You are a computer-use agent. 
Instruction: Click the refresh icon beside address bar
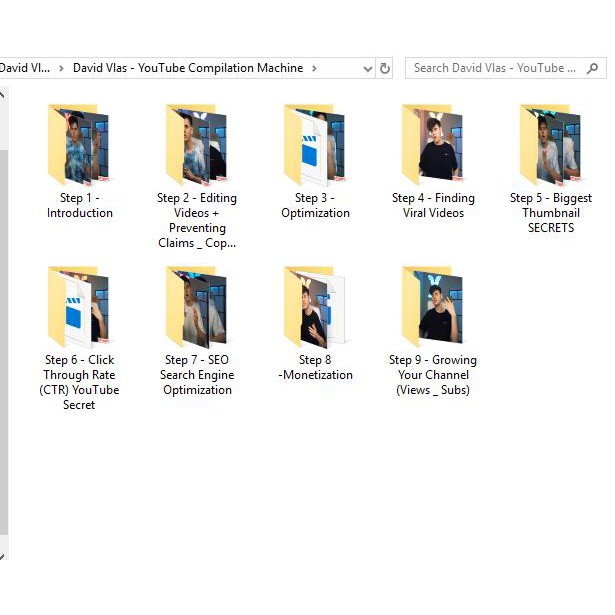(386, 68)
